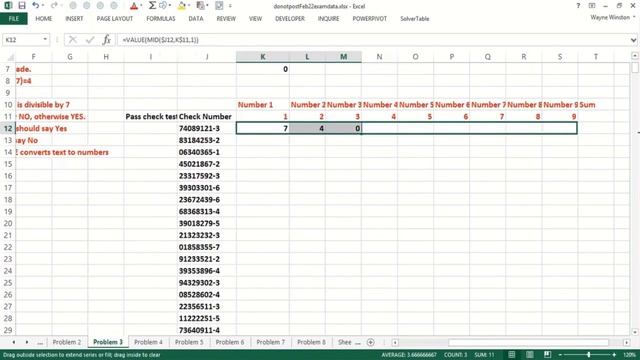Click the 120% zoom level button
Image resolution: width=640 pixels, height=360 pixels.
(x=629, y=355)
